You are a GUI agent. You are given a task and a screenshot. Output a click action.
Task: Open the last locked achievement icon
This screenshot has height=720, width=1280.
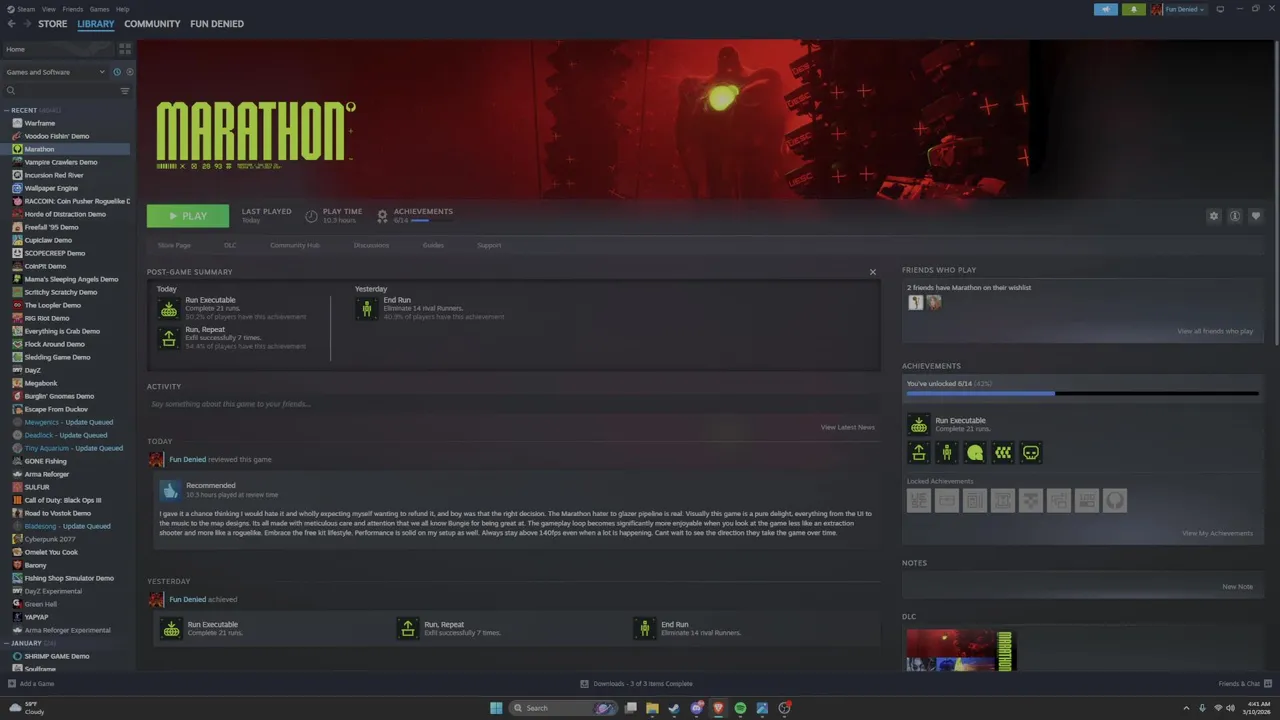coord(1115,501)
